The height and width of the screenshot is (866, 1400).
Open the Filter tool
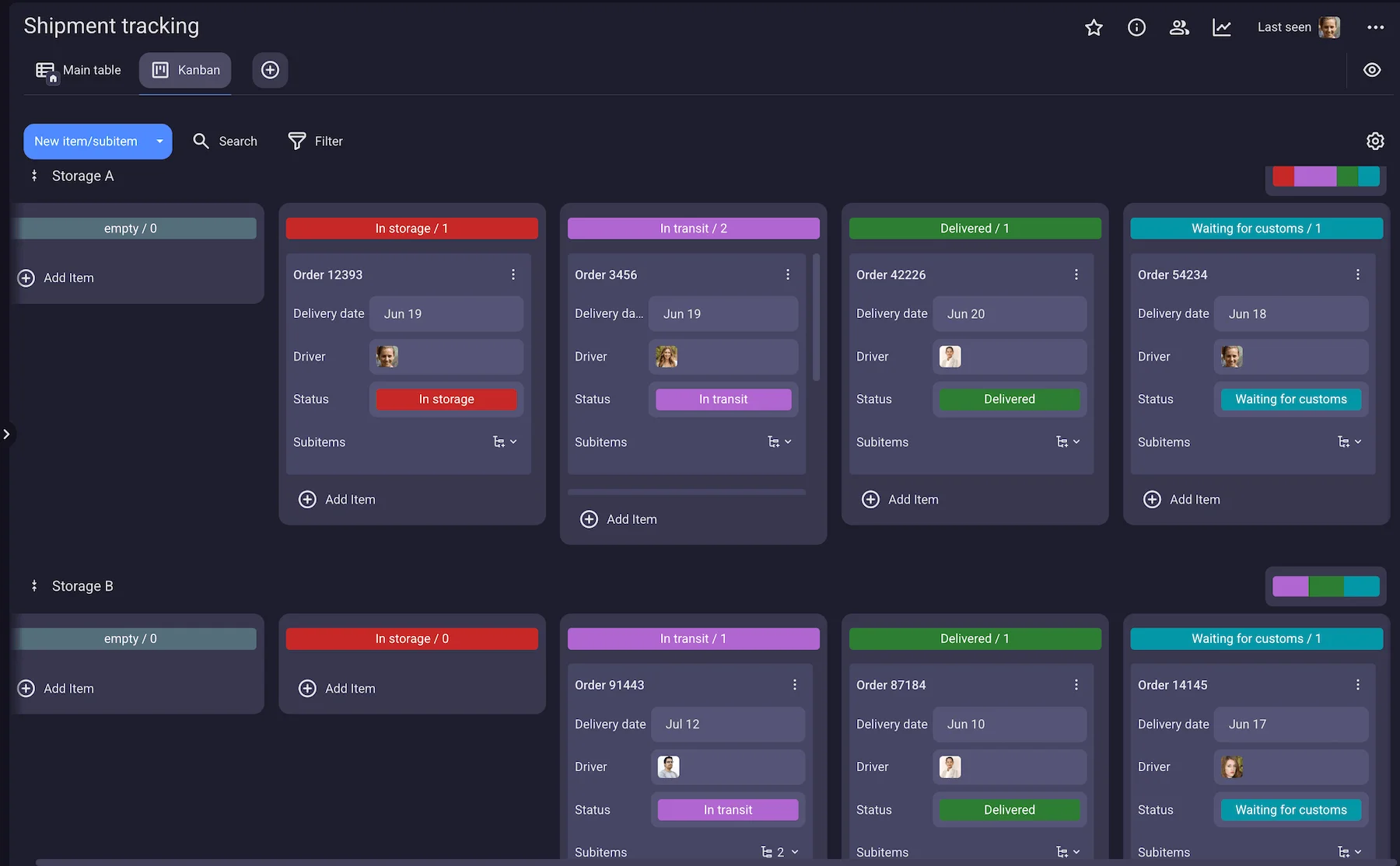click(x=315, y=141)
